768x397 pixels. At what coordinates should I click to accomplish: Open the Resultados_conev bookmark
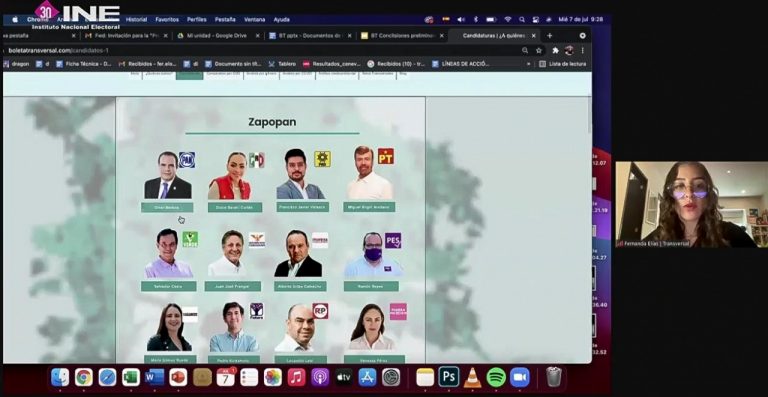[x=331, y=64]
